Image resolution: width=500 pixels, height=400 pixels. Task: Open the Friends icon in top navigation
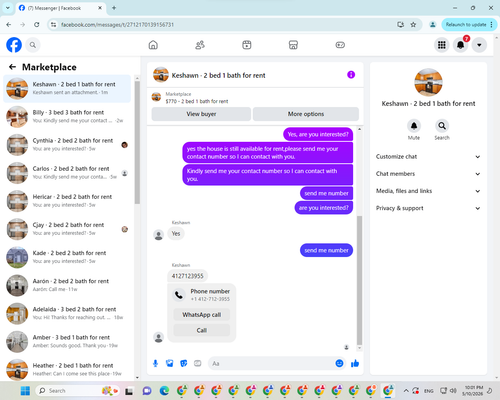coord(200,45)
